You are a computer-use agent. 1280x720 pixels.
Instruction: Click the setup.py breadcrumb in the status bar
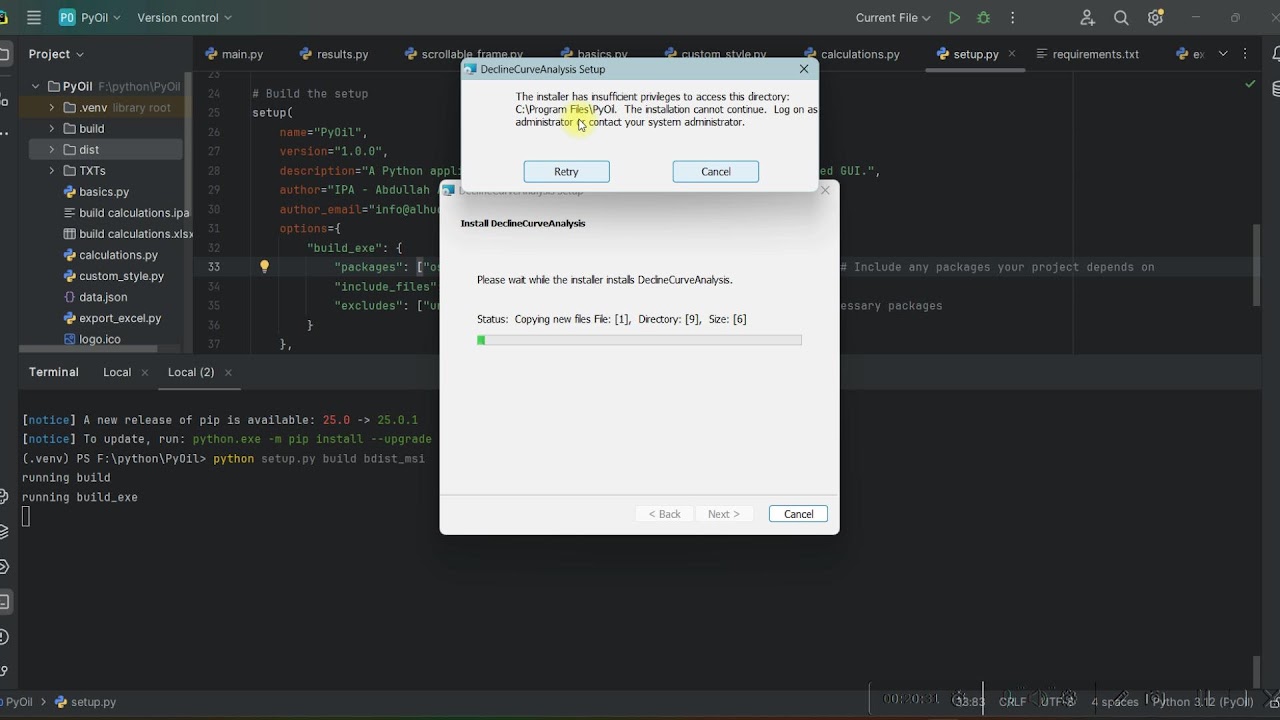tap(86, 702)
